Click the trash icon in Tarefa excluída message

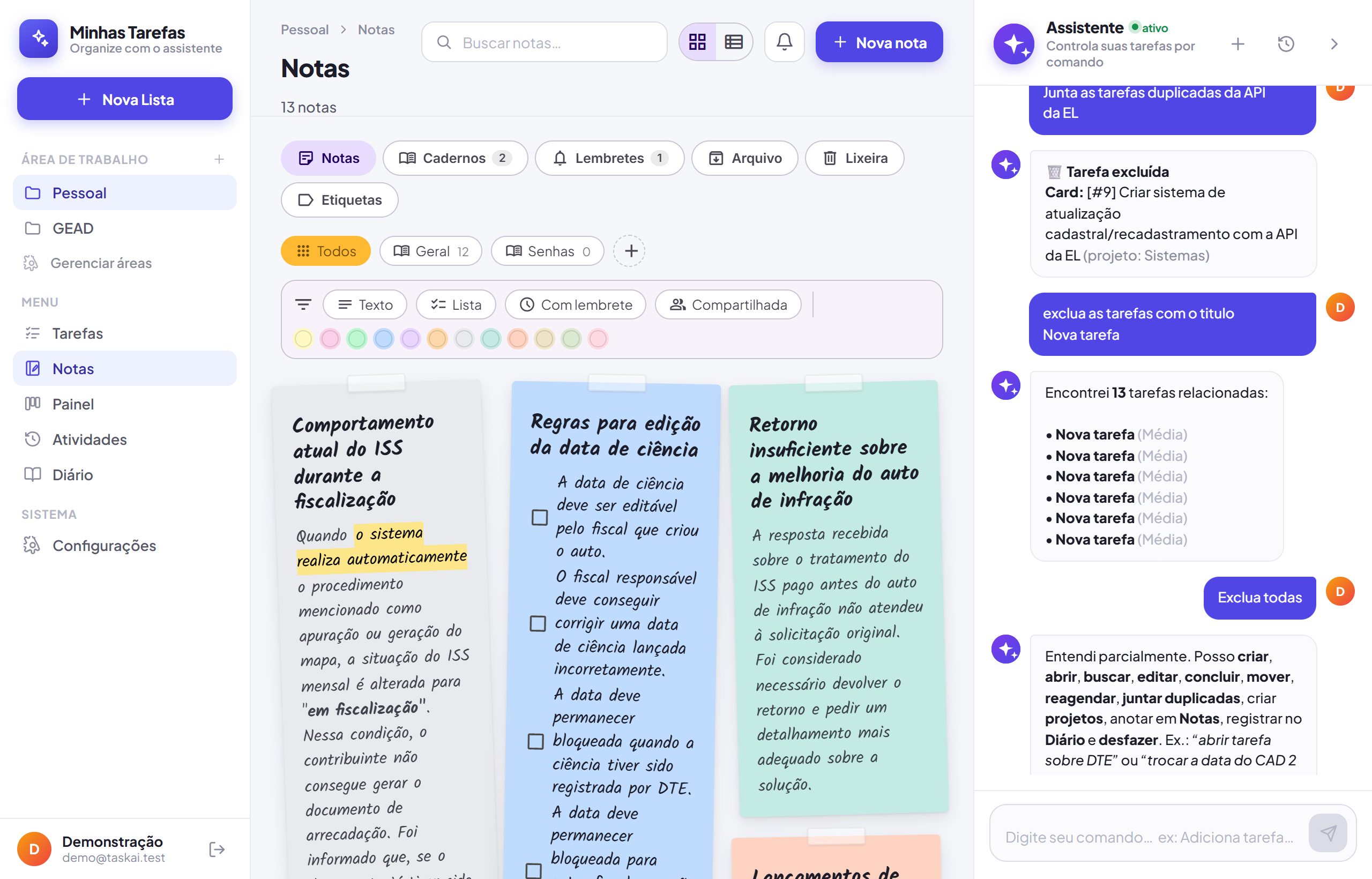tap(1054, 171)
